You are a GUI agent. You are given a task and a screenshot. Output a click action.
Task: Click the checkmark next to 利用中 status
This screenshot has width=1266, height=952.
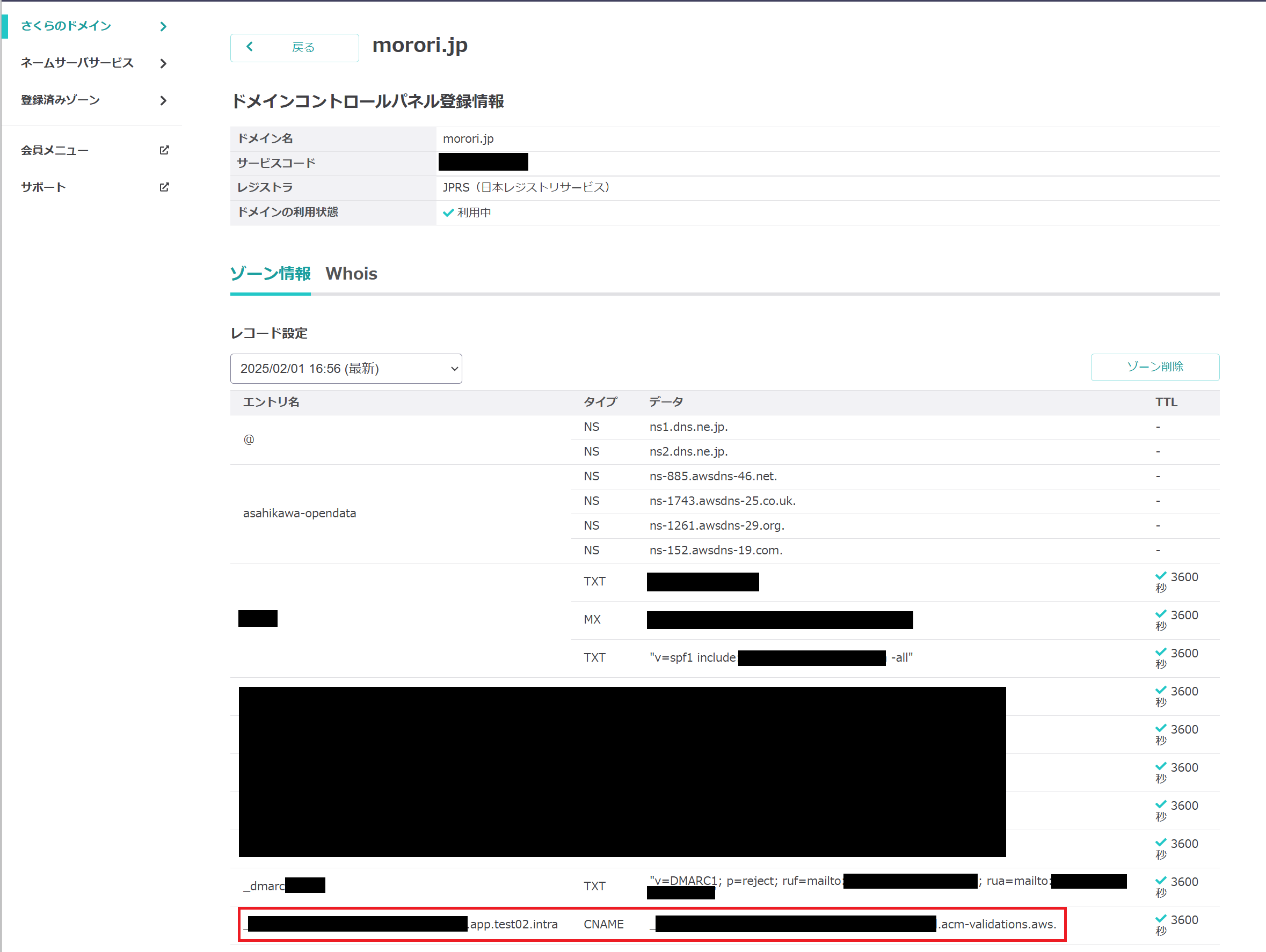click(x=448, y=213)
